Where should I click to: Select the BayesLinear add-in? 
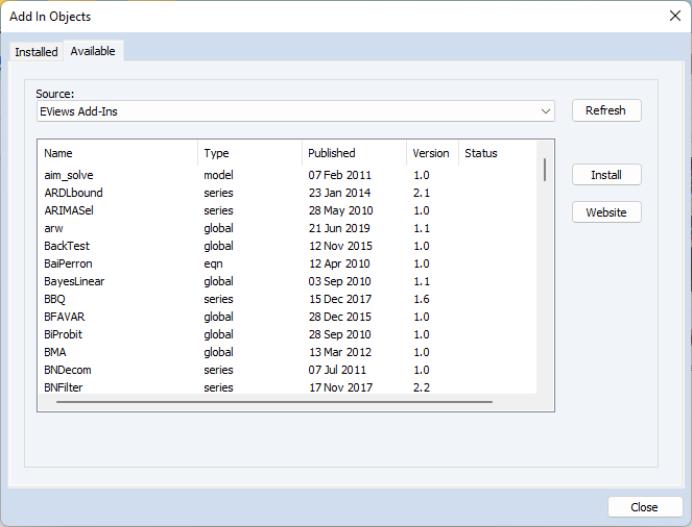pyautogui.click(x=74, y=282)
